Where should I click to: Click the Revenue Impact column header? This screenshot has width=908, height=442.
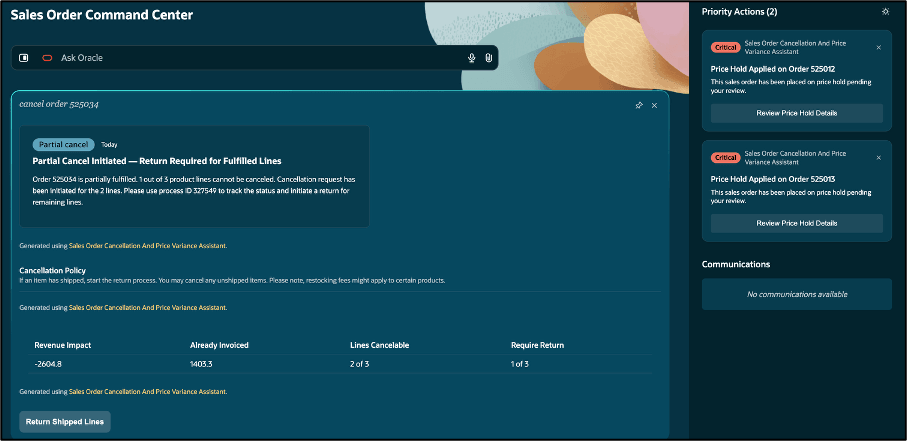(63, 345)
